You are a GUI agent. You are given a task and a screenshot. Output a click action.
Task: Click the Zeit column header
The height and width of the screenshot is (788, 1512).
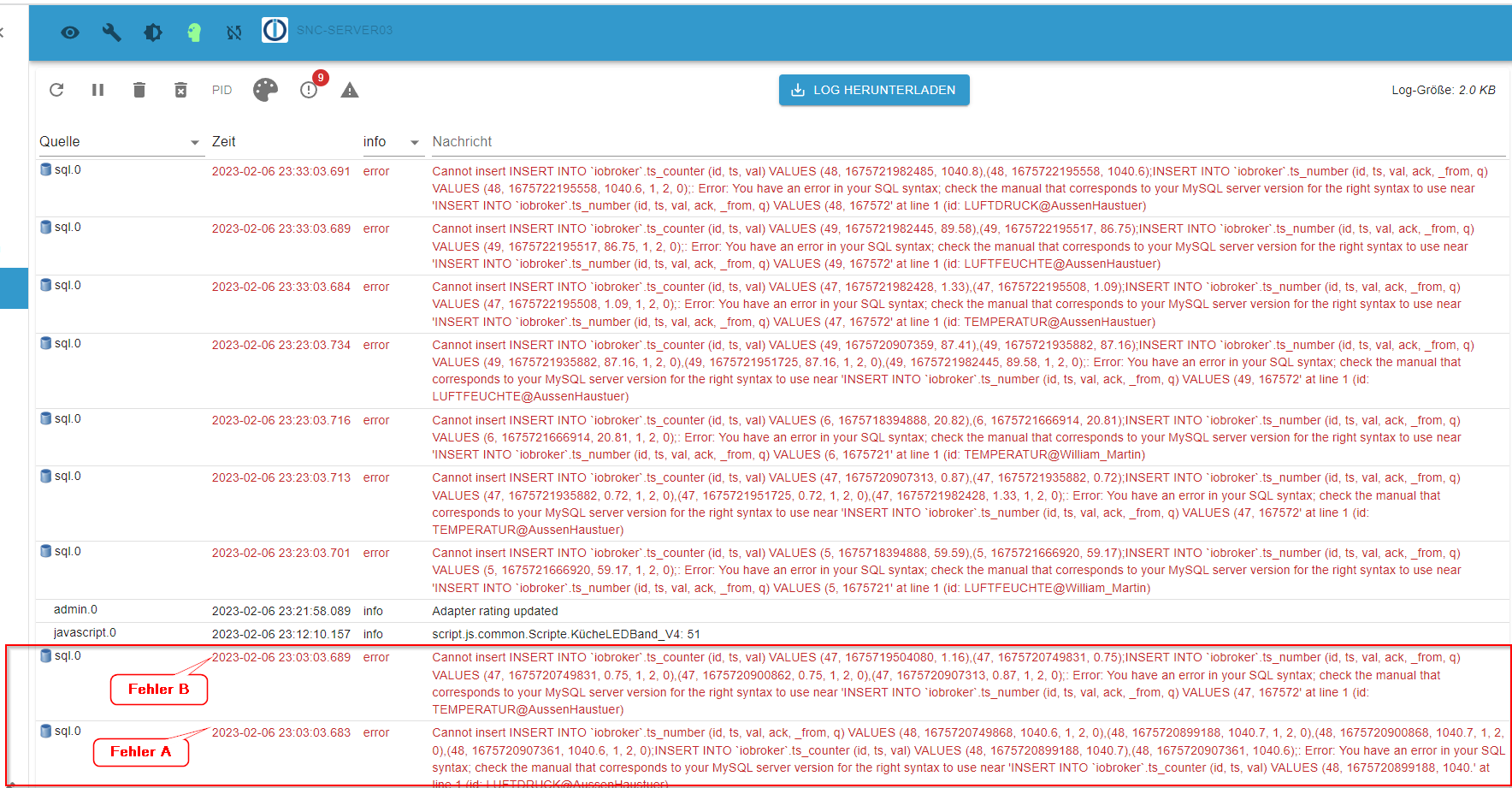pos(224,142)
